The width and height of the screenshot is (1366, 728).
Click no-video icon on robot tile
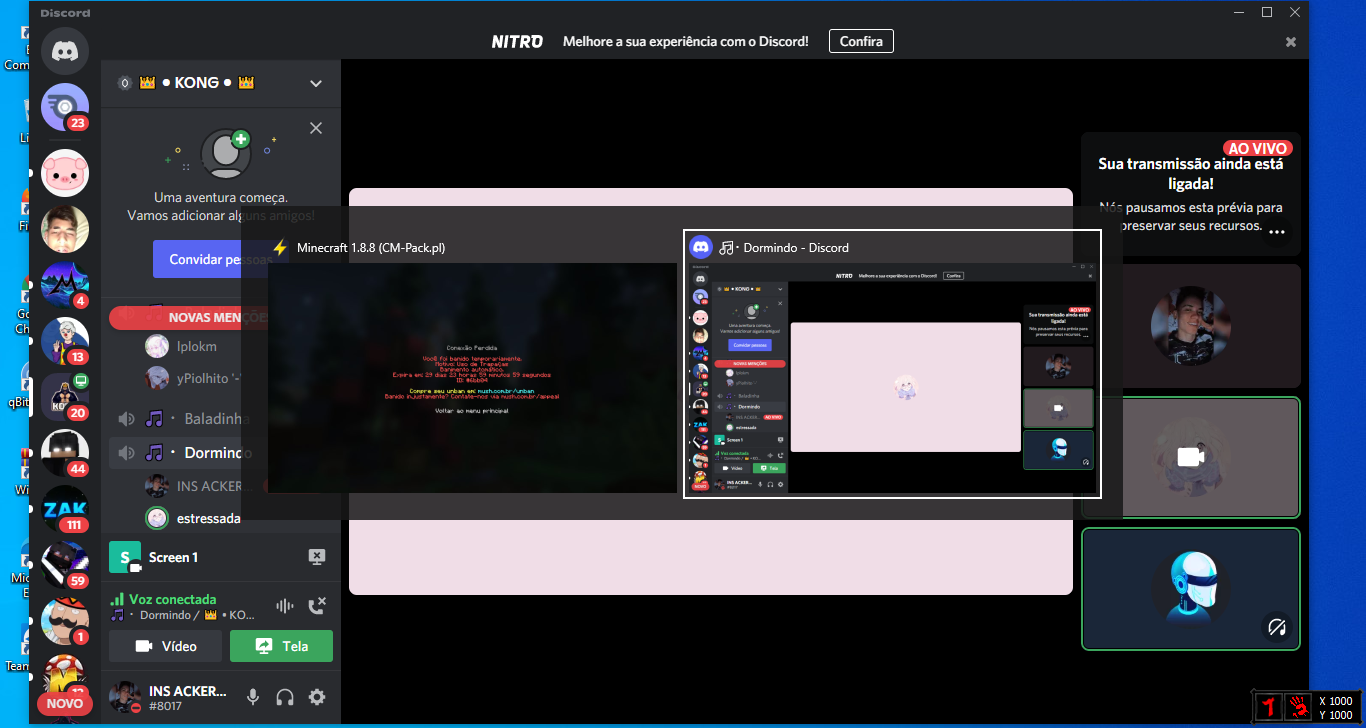pyautogui.click(x=1276, y=627)
